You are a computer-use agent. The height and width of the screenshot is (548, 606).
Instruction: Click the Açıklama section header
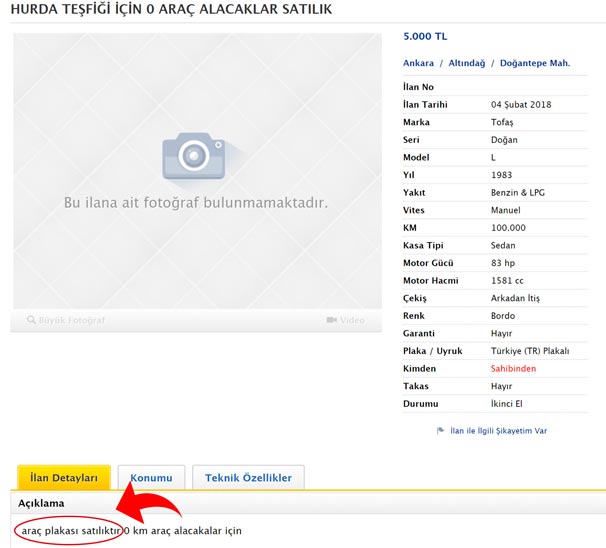click(42, 503)
